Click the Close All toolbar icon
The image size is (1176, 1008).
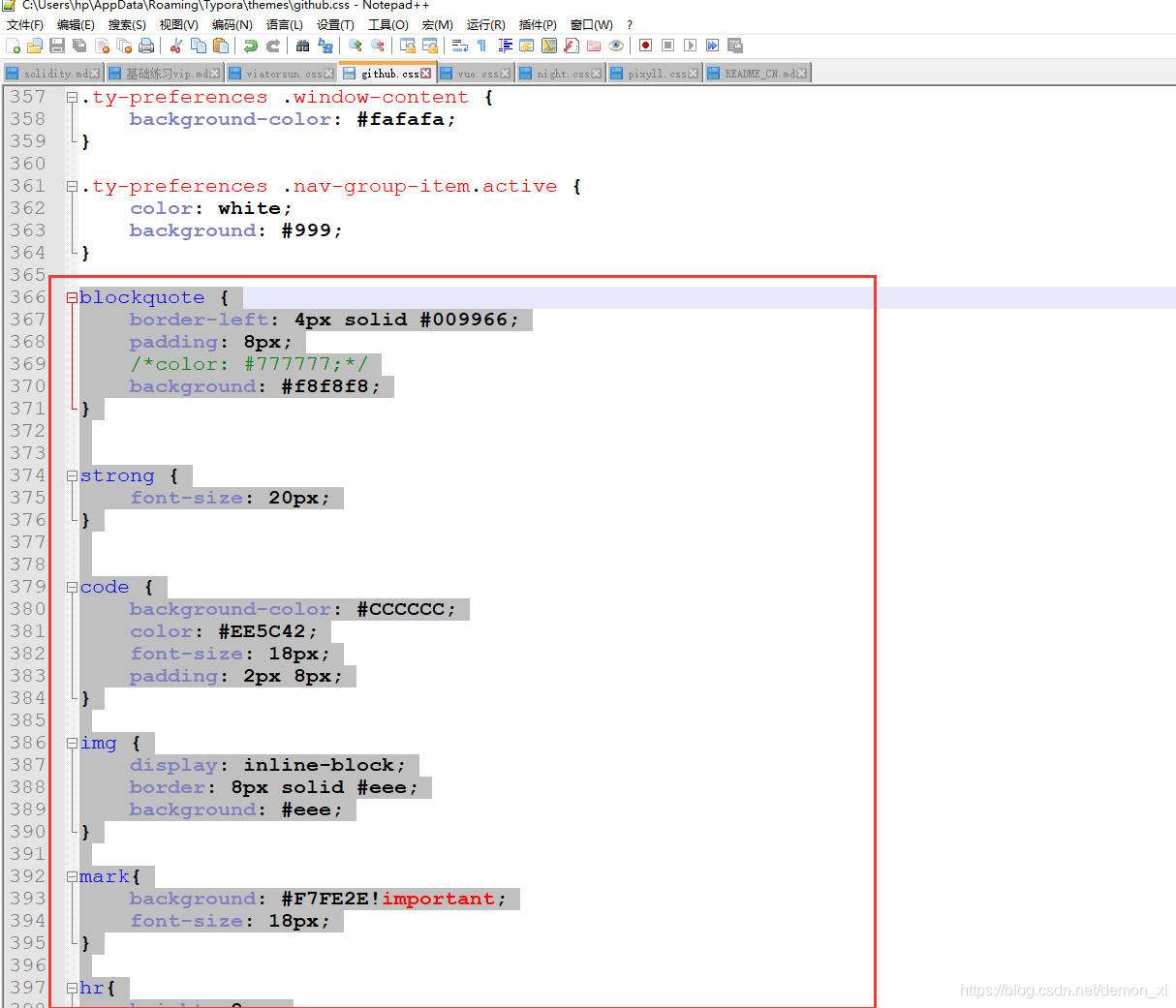coord(124,46)
